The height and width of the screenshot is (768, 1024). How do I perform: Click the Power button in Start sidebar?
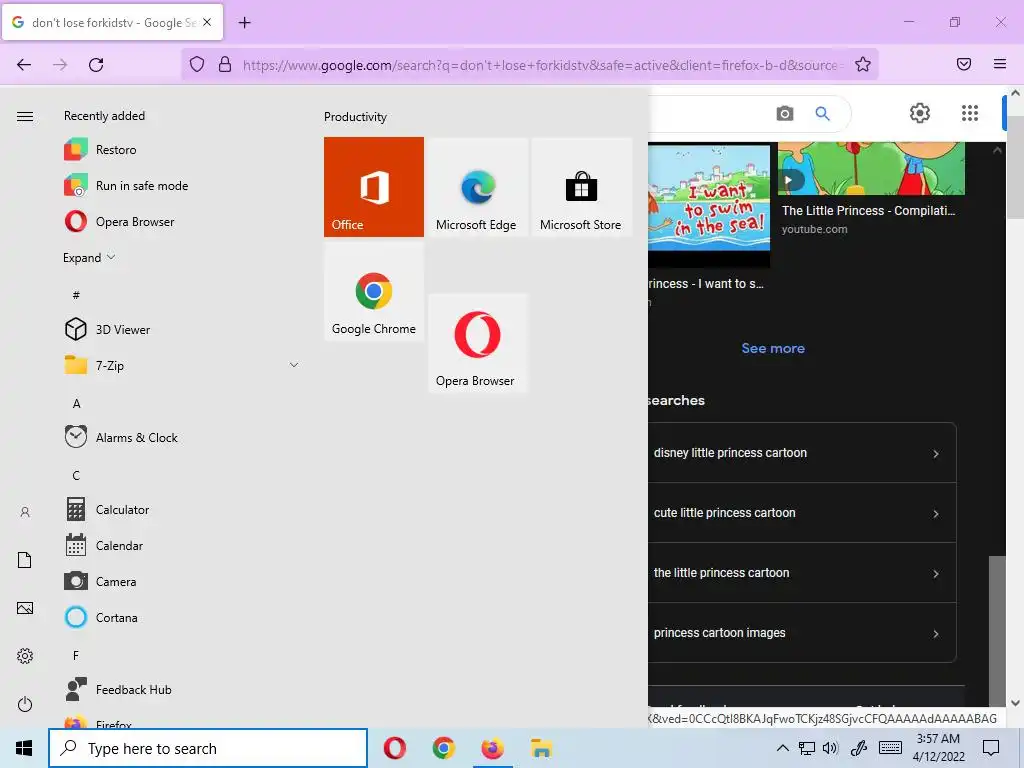[25, 704]
